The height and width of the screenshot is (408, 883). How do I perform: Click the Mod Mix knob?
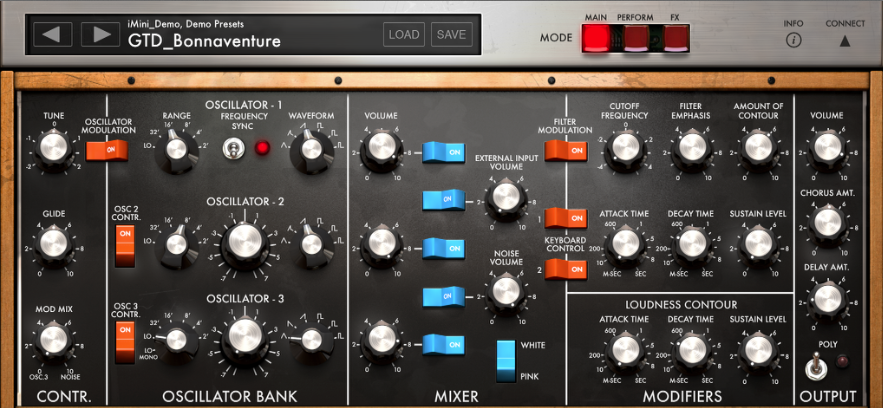[54, 340]
